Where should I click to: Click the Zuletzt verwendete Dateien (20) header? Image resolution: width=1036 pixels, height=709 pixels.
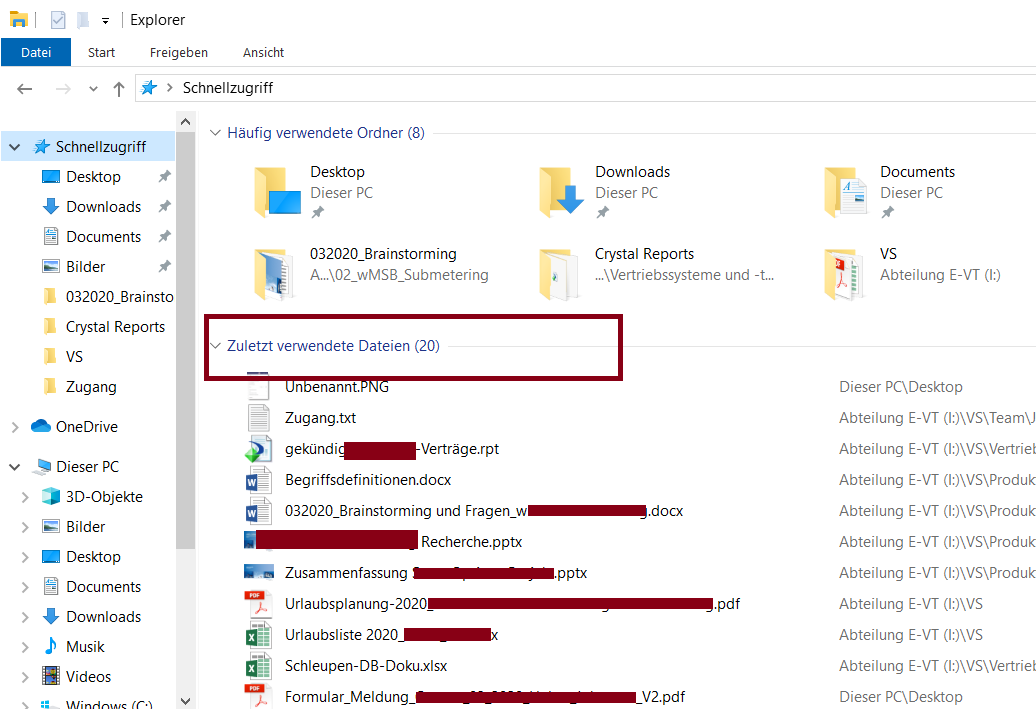click(333, 346)
